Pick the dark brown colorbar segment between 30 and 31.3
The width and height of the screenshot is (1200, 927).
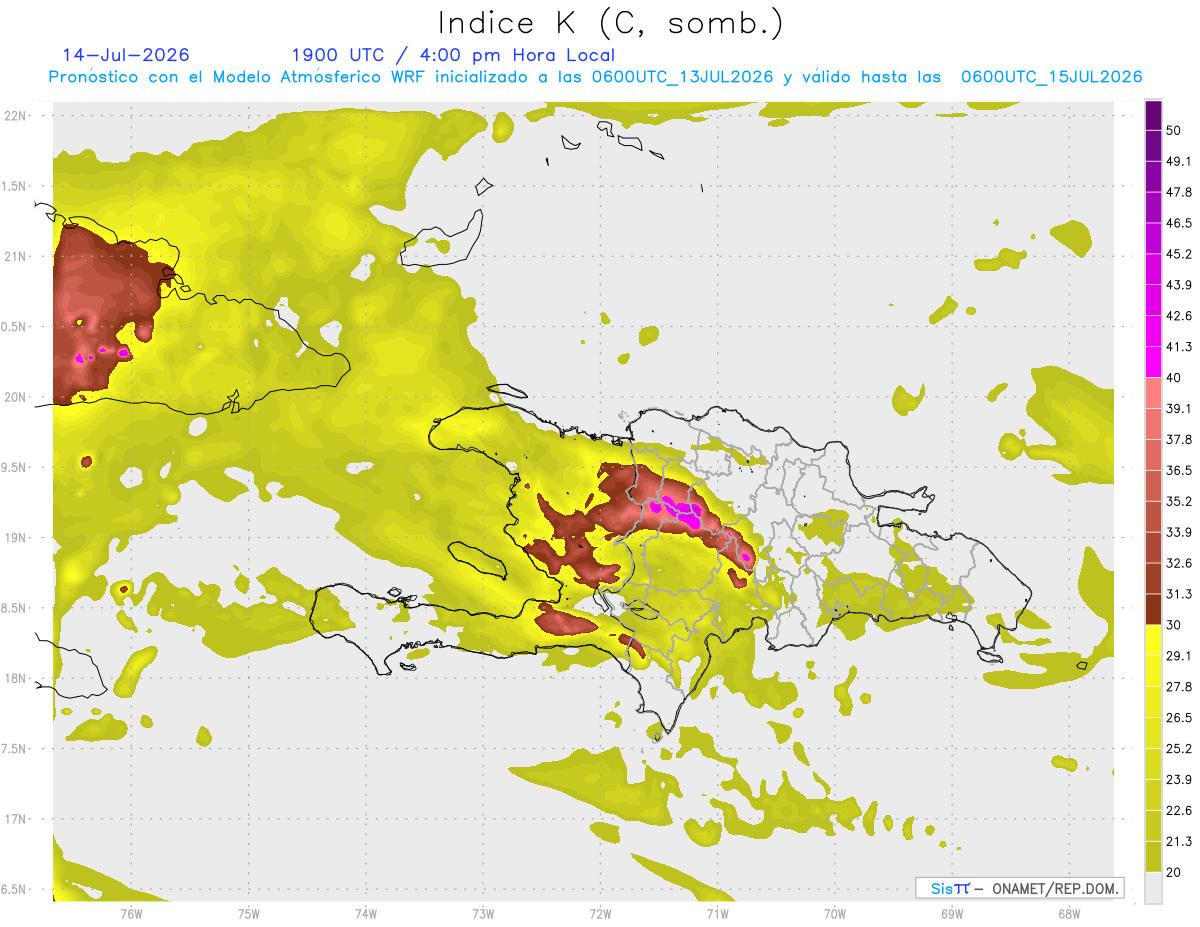(x=1153, y=609)
